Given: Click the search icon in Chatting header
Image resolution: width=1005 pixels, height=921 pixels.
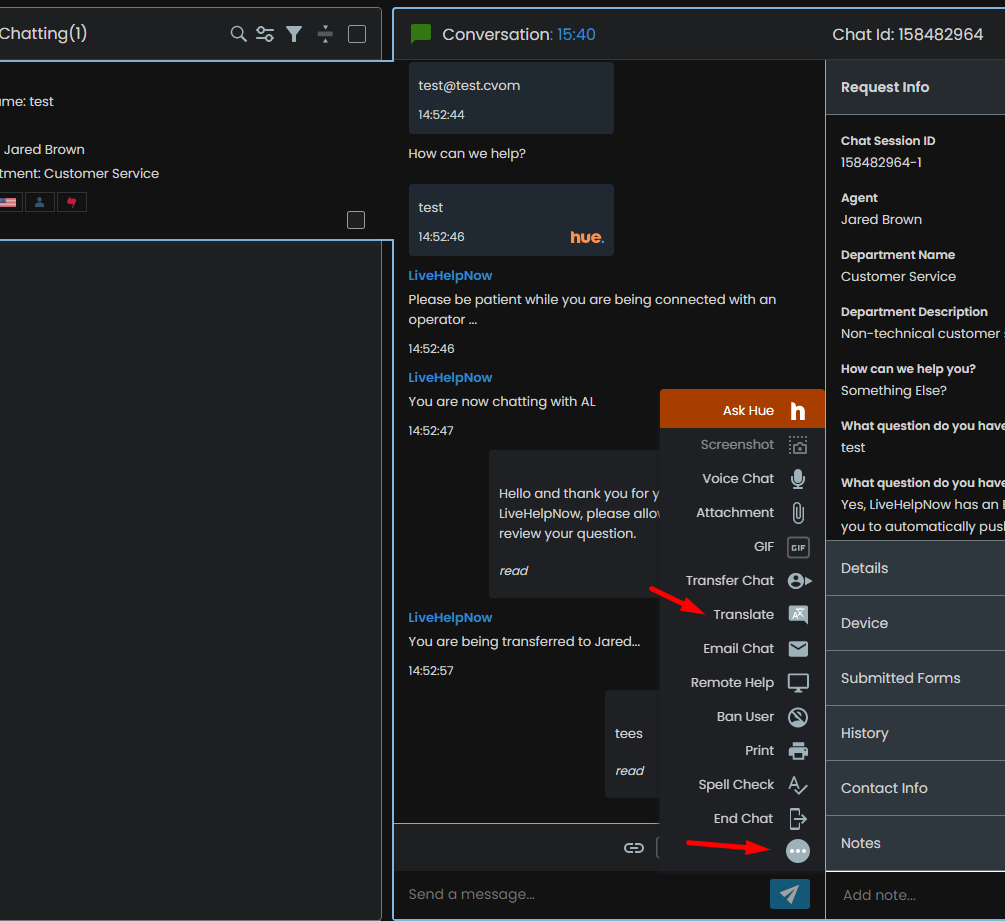Looking at the screenshot, I should 238,34.
